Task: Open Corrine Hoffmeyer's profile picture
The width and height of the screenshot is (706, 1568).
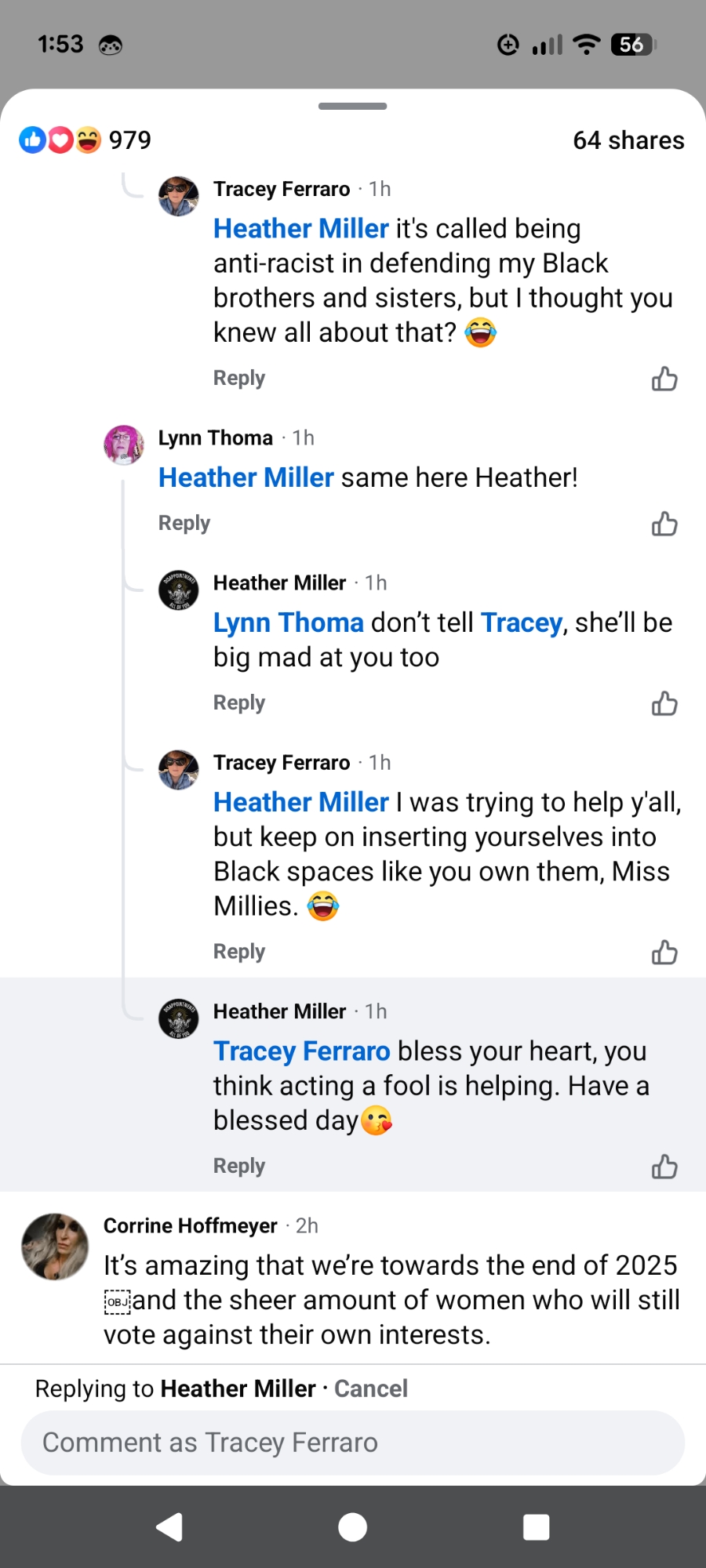Action: [55, 1247]
